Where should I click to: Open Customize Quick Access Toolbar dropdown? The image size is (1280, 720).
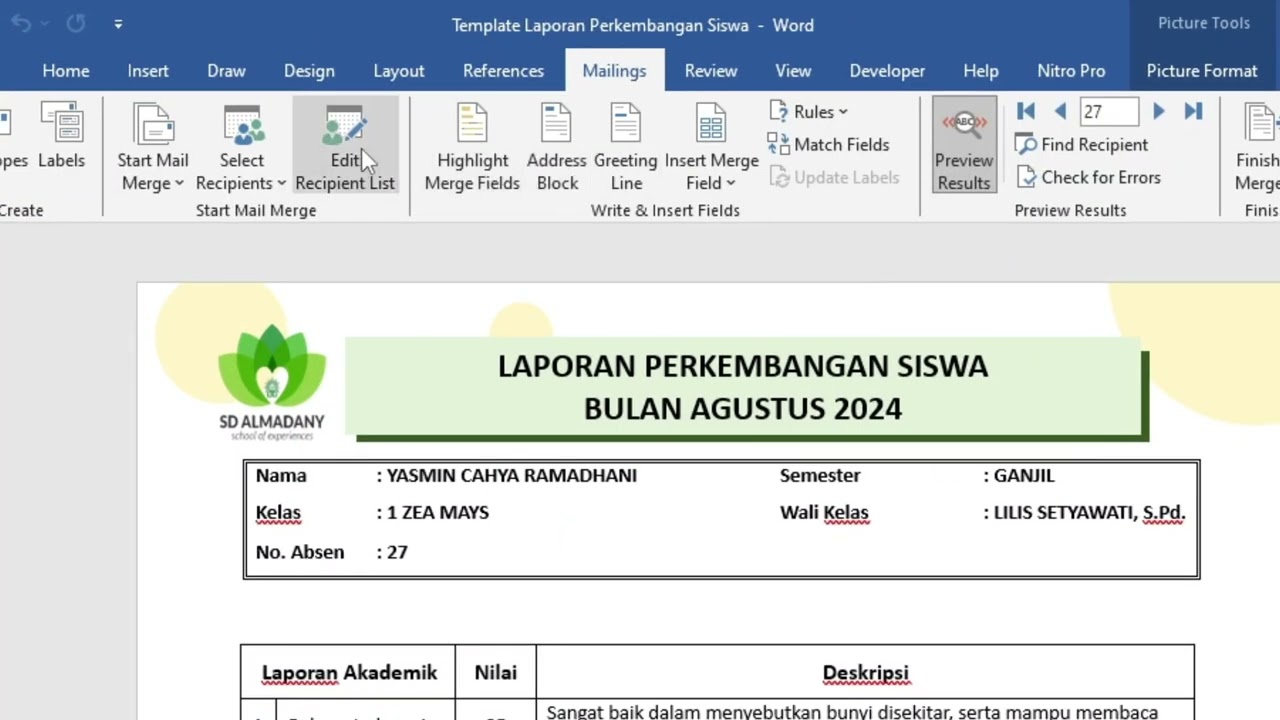click(118, 24)
